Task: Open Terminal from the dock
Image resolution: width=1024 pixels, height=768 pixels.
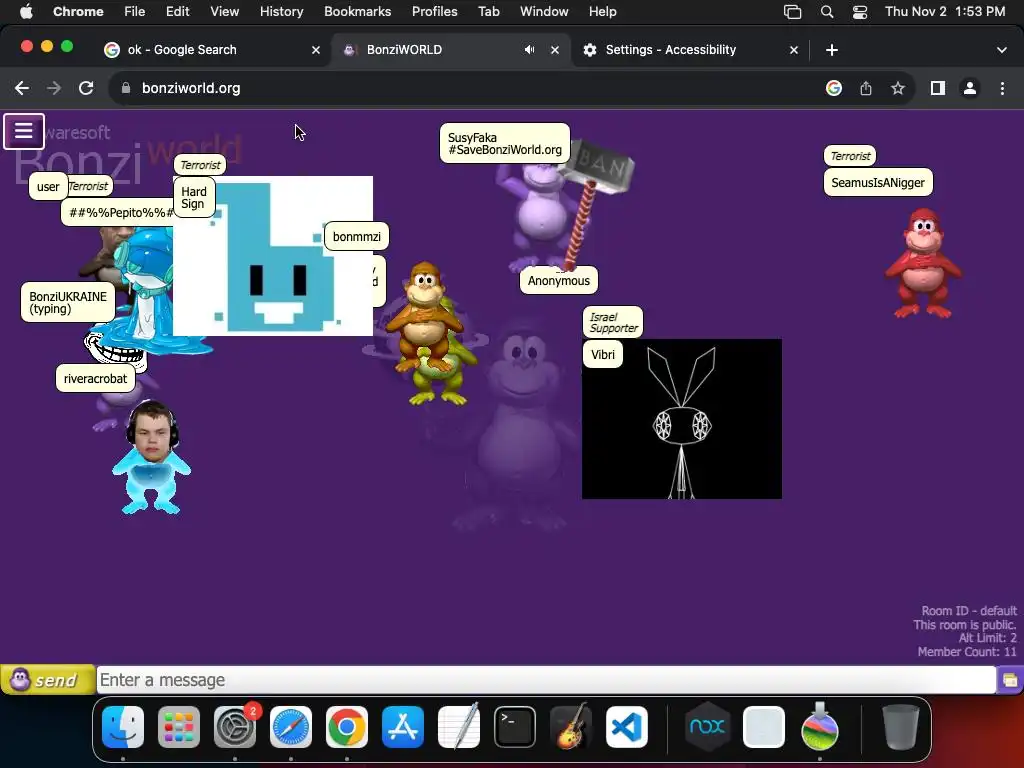Action: (515, 727)
